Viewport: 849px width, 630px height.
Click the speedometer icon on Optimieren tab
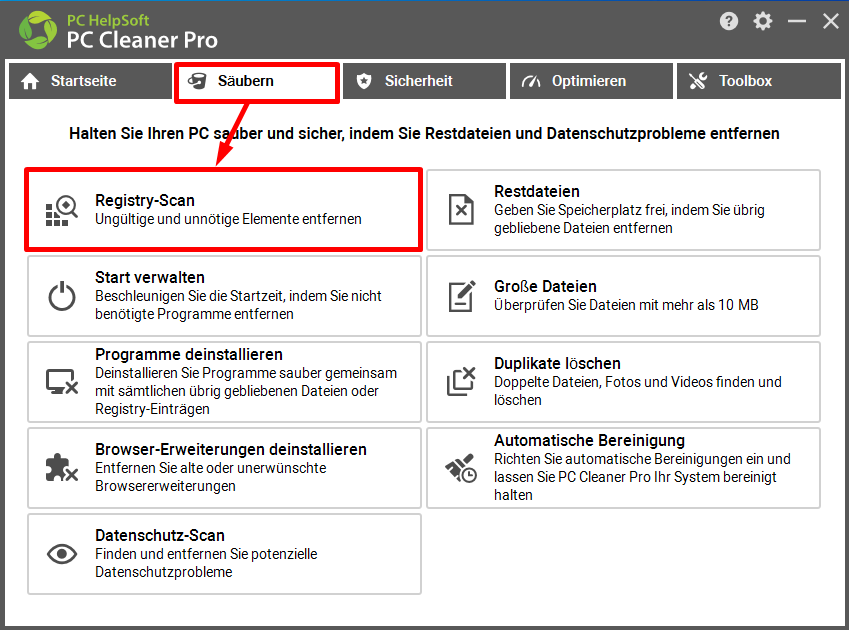[531, 81]
